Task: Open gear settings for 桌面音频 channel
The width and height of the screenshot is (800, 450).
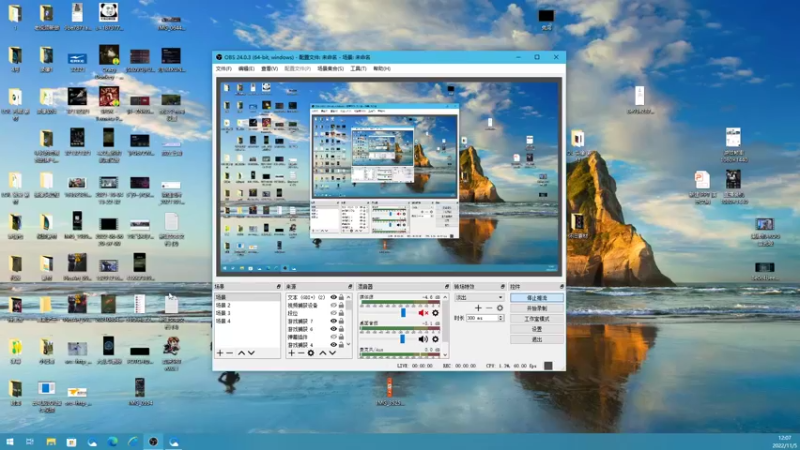Action: pos(435,339)
